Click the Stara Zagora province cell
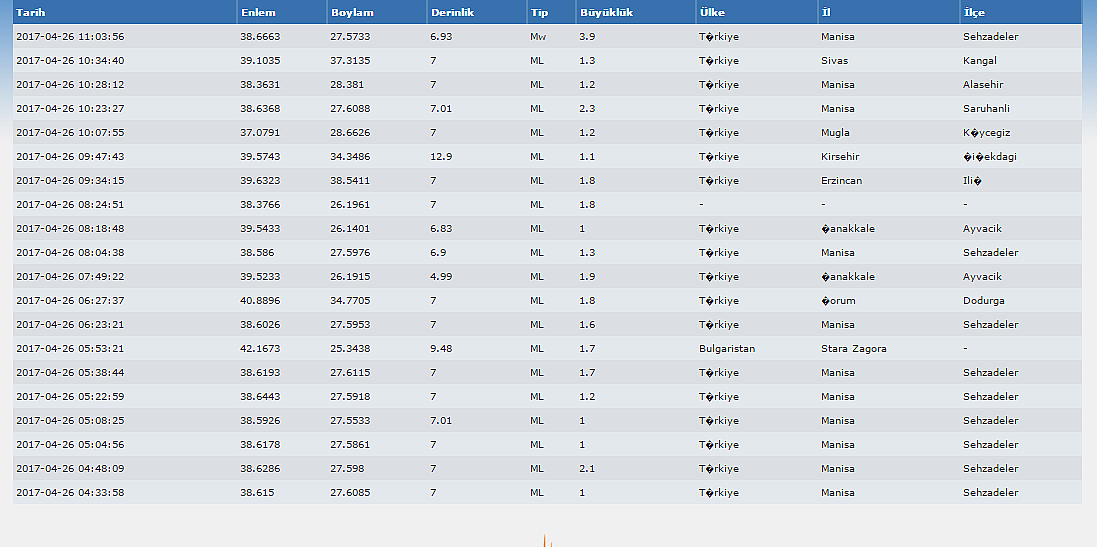Screen dimensions: 1097x547 click(854, 348)
